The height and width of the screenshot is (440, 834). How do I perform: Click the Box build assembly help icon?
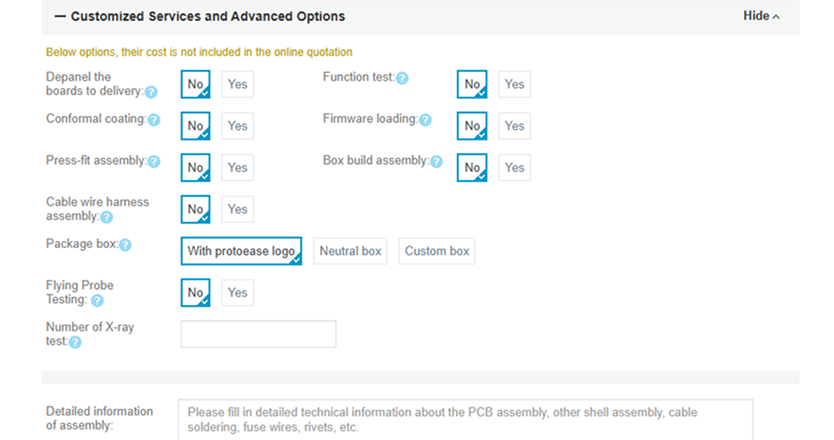coord(436,161)
